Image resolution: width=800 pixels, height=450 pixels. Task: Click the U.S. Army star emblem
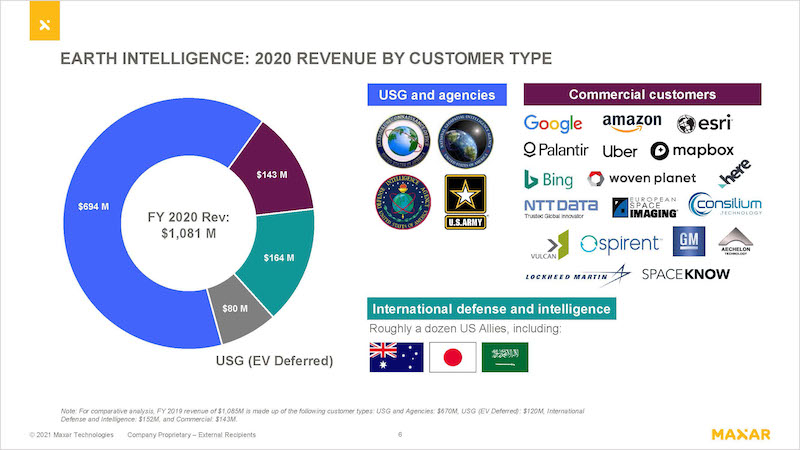pos(465,202)
